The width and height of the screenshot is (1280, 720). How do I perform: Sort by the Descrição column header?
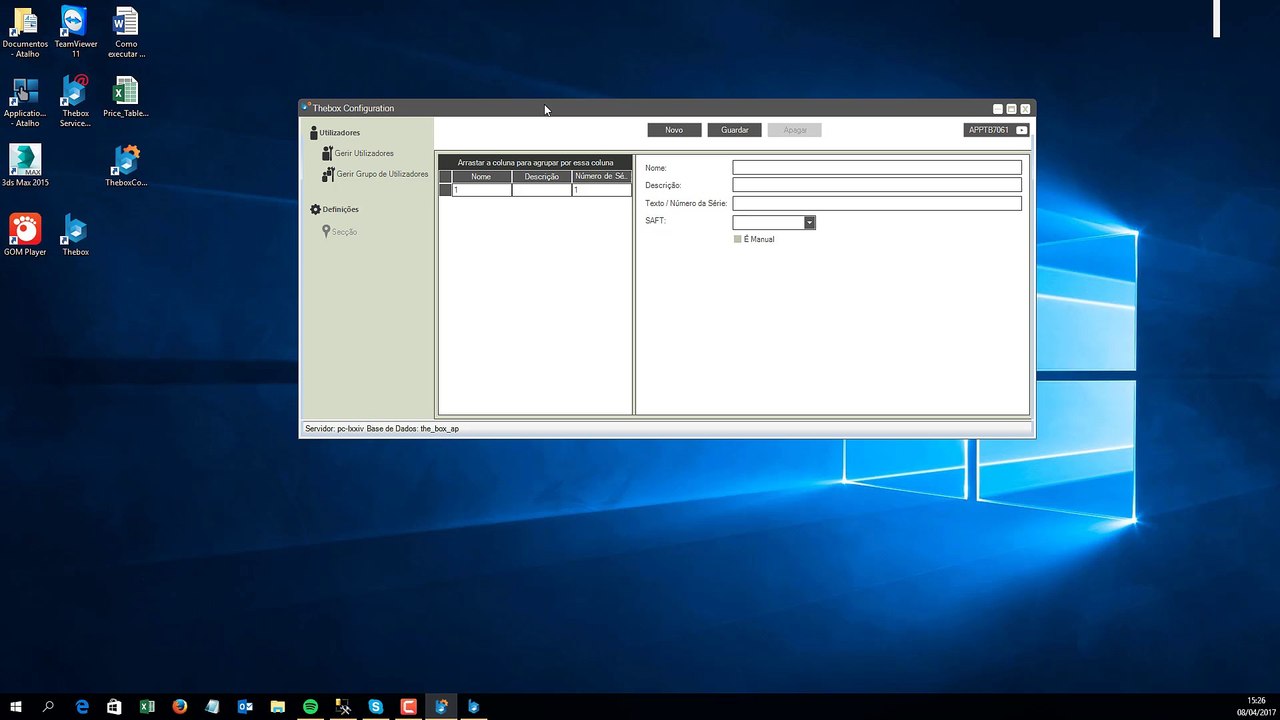tap(541, 176)
